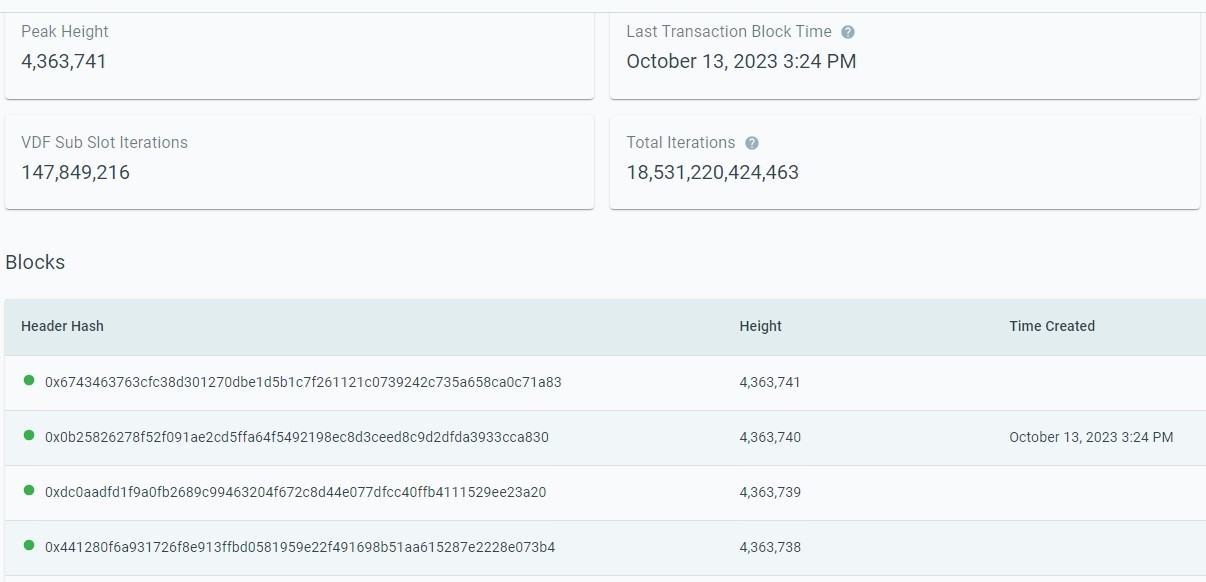Sort blocks by the Height column
1206x582 pixels.
pyautogui.click(x=760, y=326)
